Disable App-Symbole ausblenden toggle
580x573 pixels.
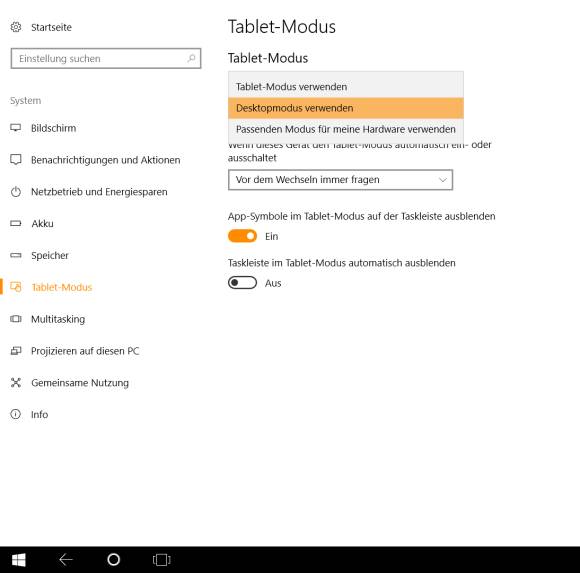(x=242, y=236)
